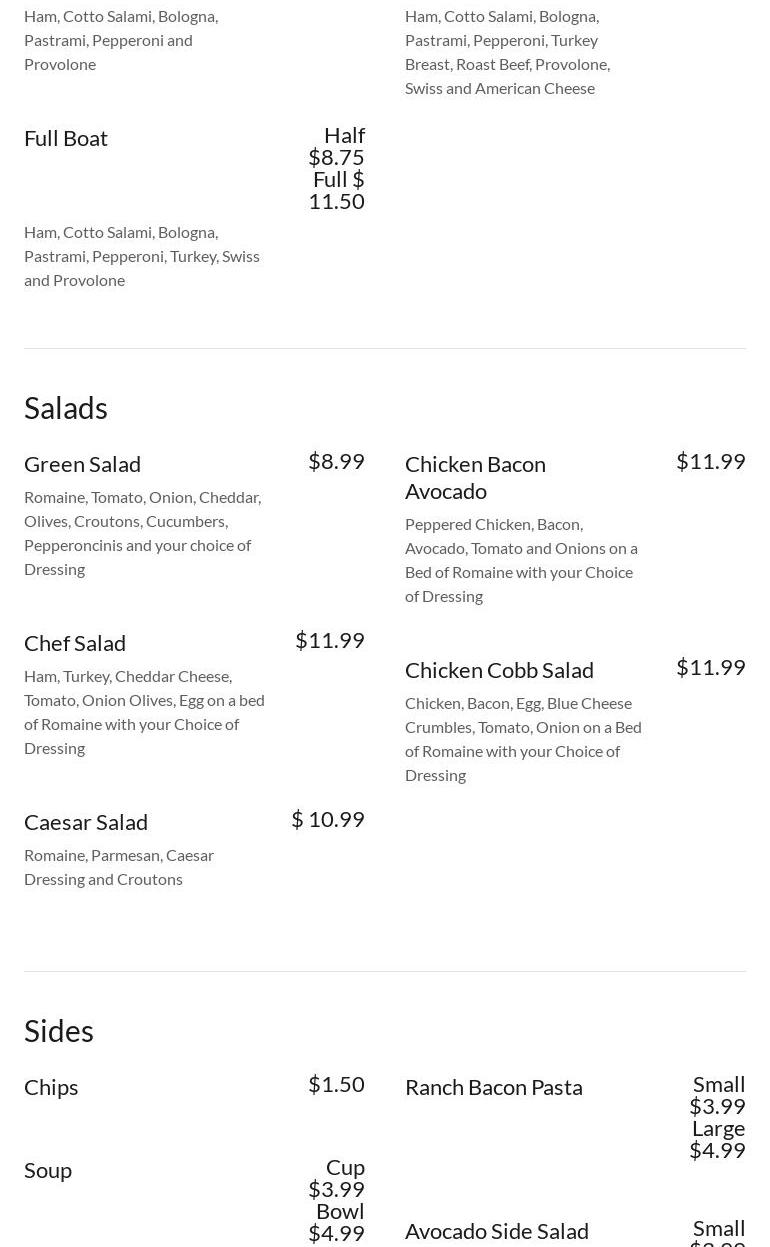Click the Chips side item

(x=51, y=1087)
